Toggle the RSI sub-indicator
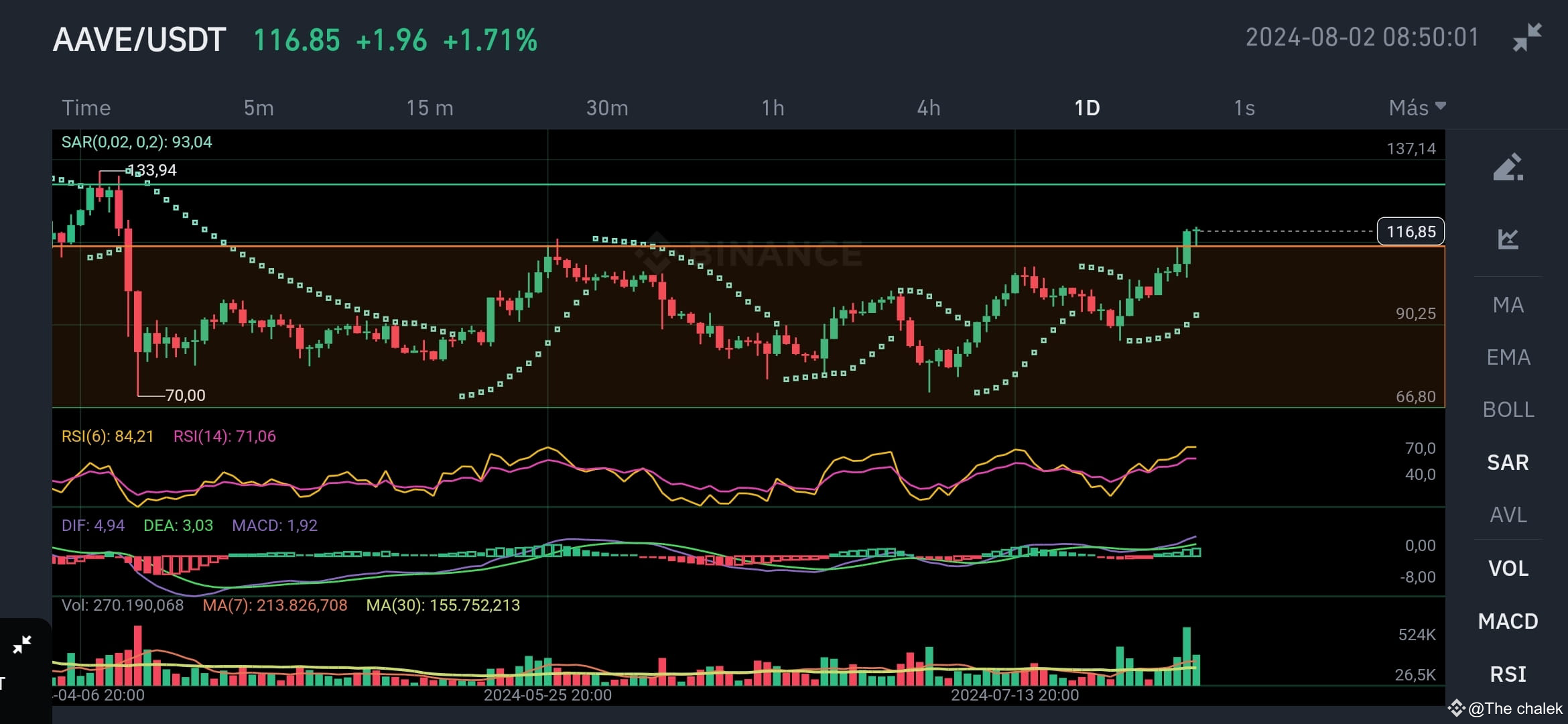1568x724 pixels. (1508, 674)
